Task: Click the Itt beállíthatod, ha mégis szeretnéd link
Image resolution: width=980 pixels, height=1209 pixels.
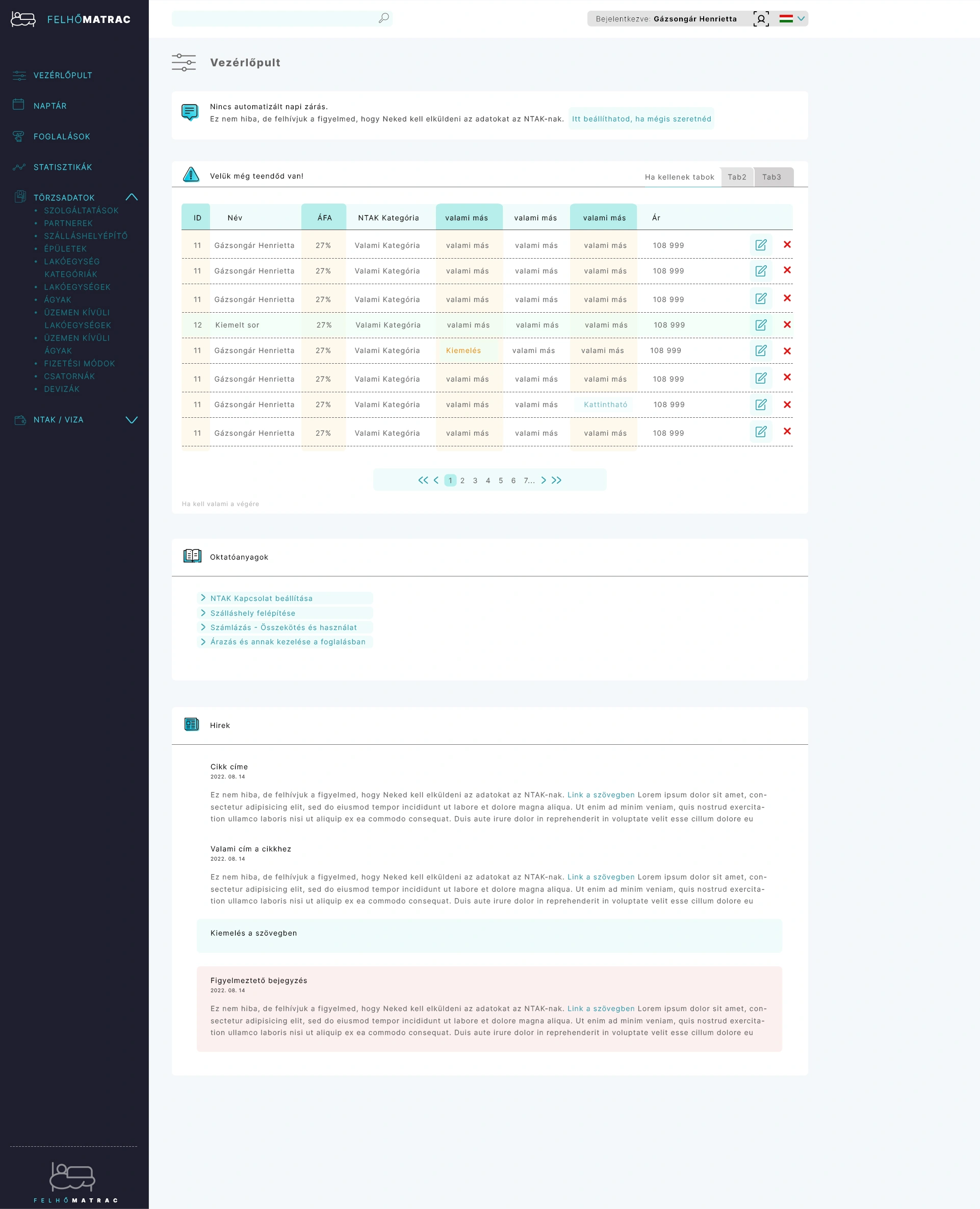Action: coord(641,118)
